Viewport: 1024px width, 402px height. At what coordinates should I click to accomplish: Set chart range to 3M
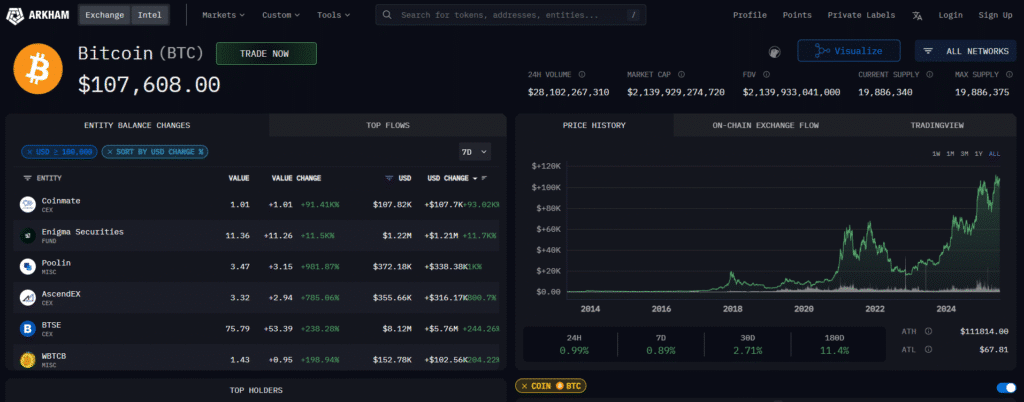[965, 154]
